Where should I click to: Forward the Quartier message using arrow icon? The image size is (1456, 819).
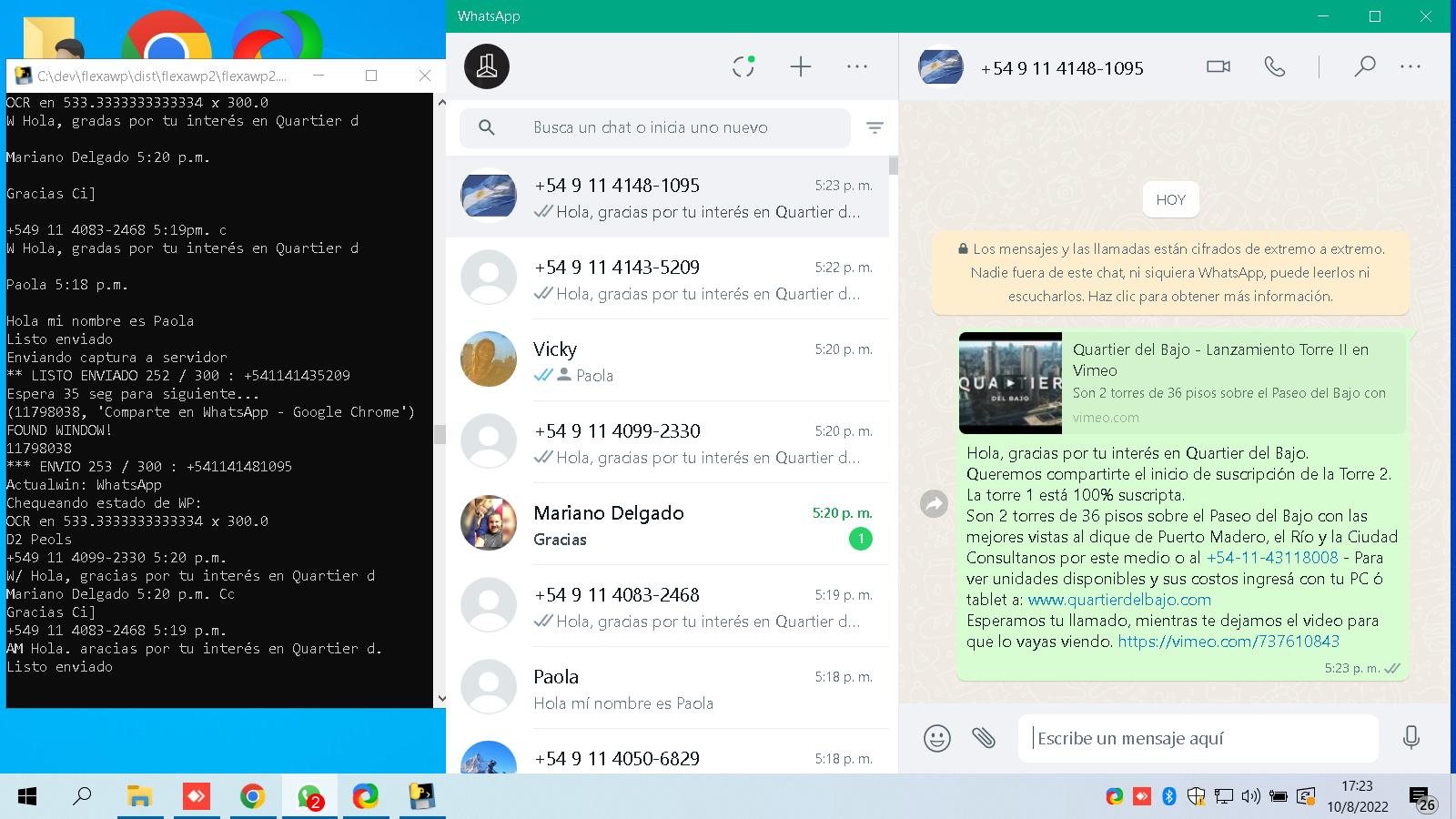pos(935,503)
